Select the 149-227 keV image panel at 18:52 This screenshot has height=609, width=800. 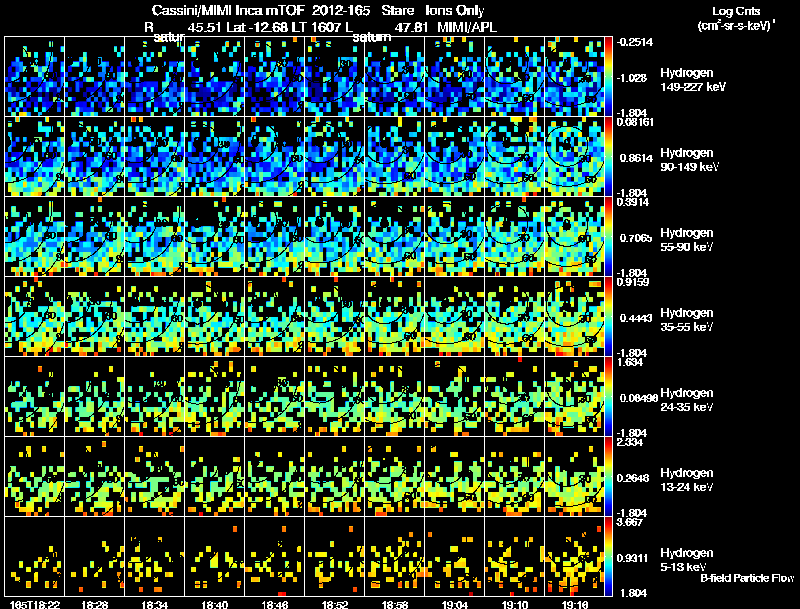pyautogui.click(x=335, y=77)
